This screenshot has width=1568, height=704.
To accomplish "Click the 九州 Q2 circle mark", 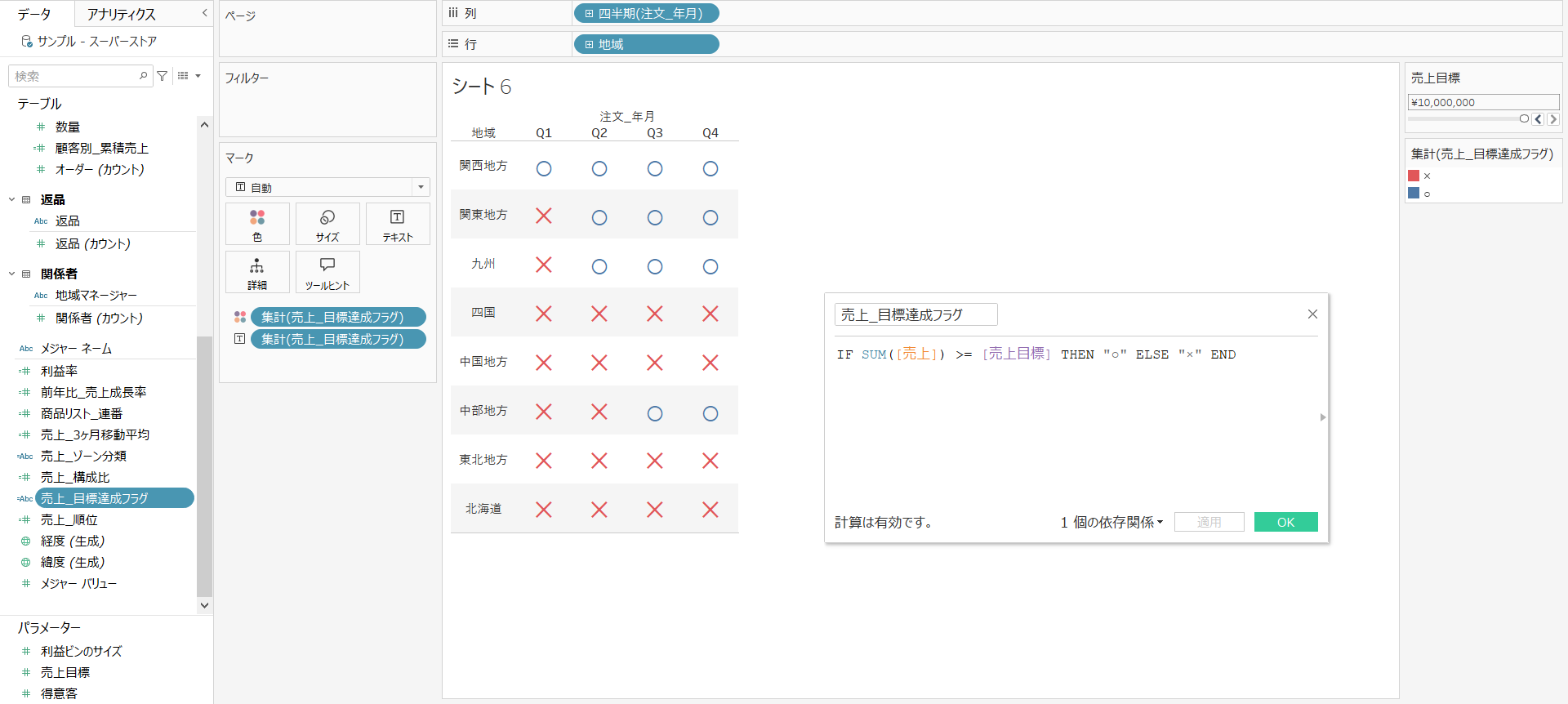I will 599,266.
